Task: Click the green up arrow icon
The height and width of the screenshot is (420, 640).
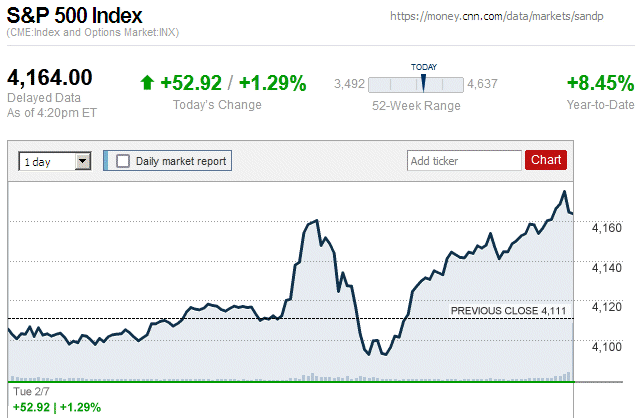Action: pos(147,83)
